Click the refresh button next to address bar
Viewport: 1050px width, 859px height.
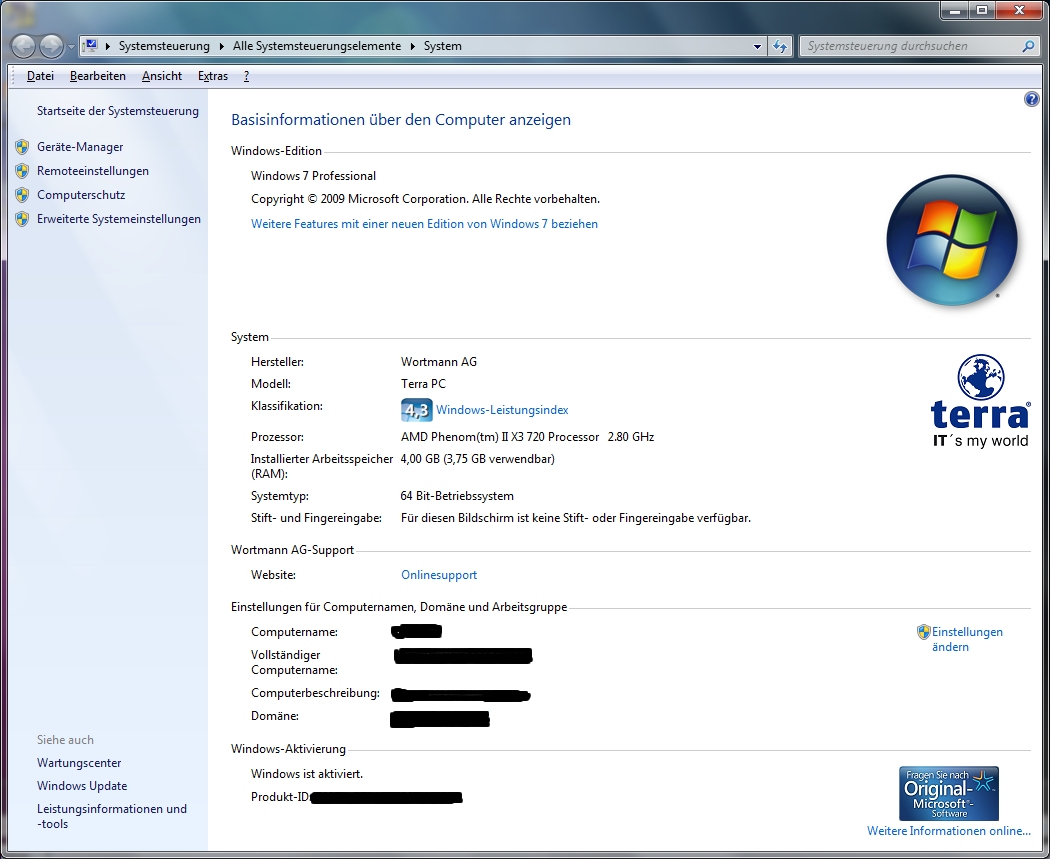780,46
